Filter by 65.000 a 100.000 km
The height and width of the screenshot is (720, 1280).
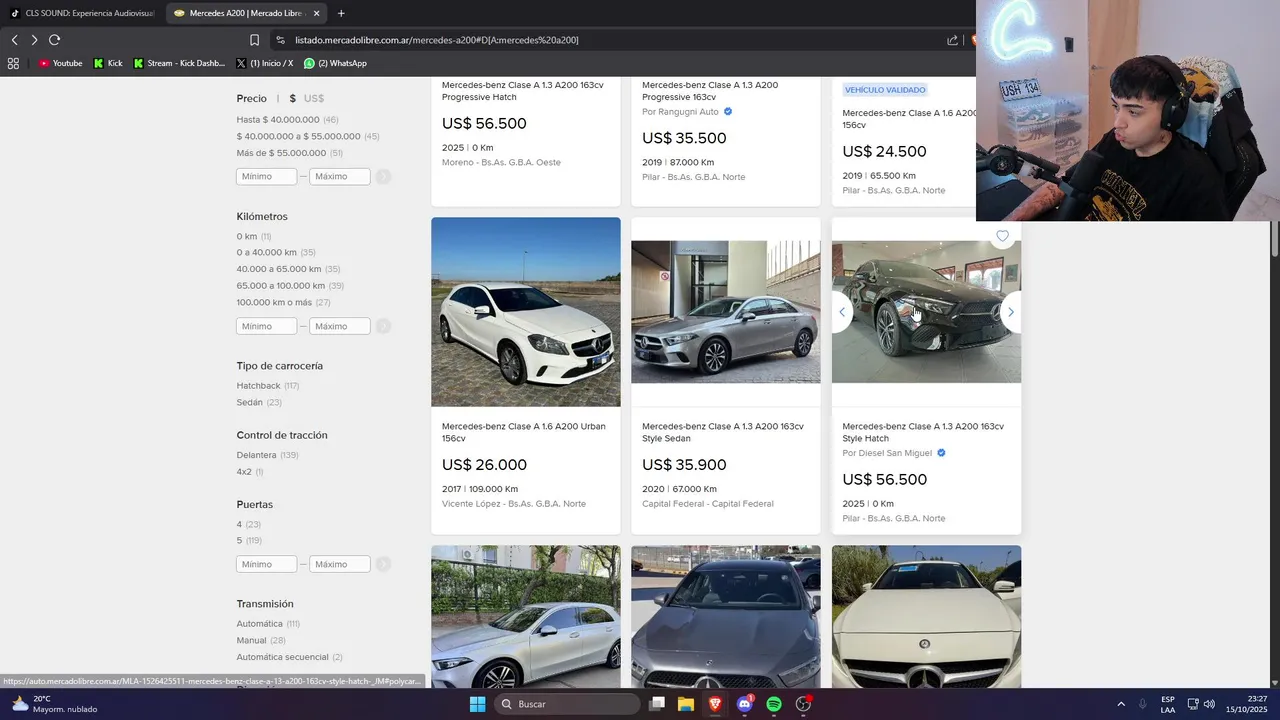[281, 286]
